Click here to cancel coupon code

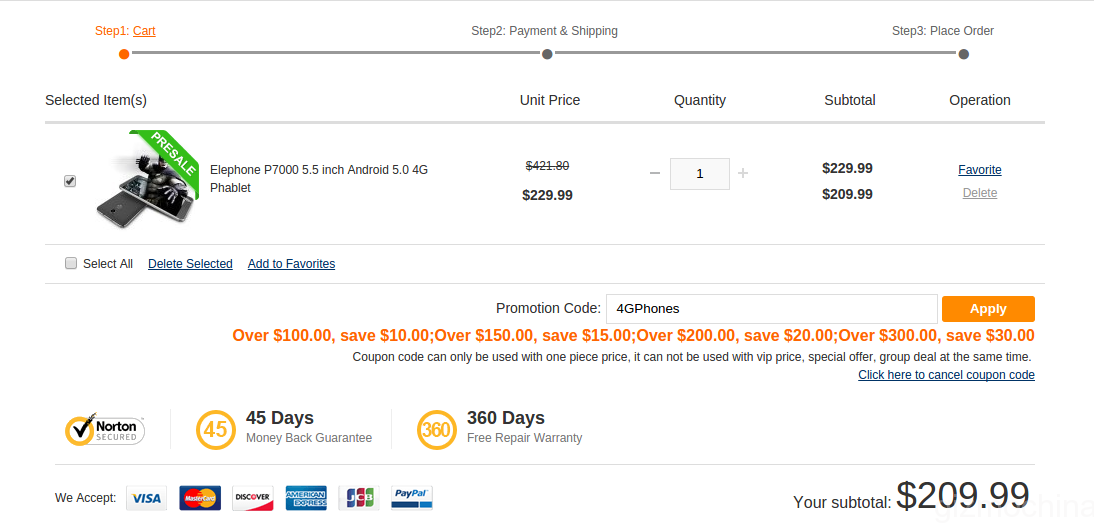946,375
